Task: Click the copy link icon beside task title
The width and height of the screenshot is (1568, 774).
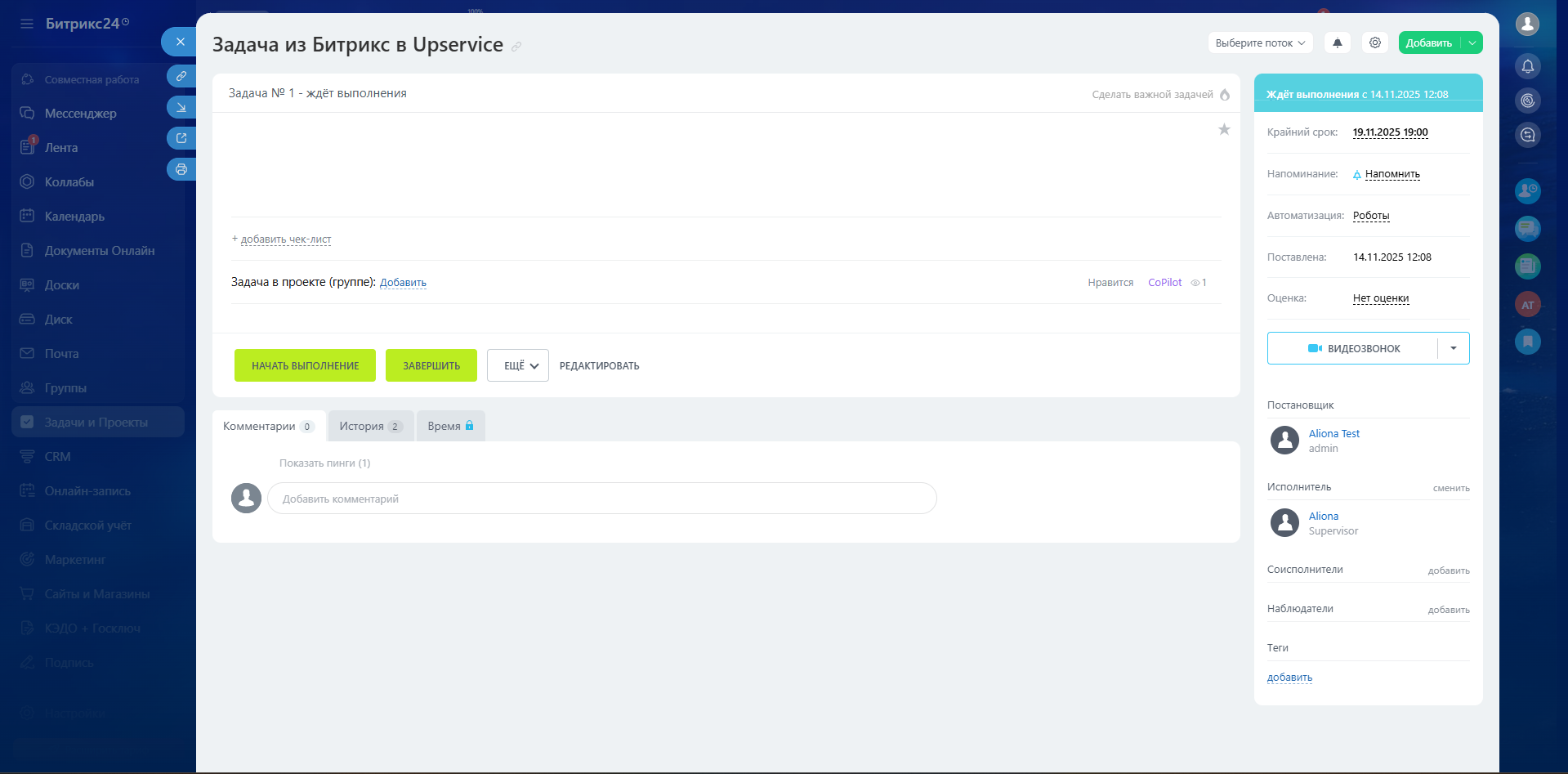Action: pyautogui.click(x=516, y=47)
